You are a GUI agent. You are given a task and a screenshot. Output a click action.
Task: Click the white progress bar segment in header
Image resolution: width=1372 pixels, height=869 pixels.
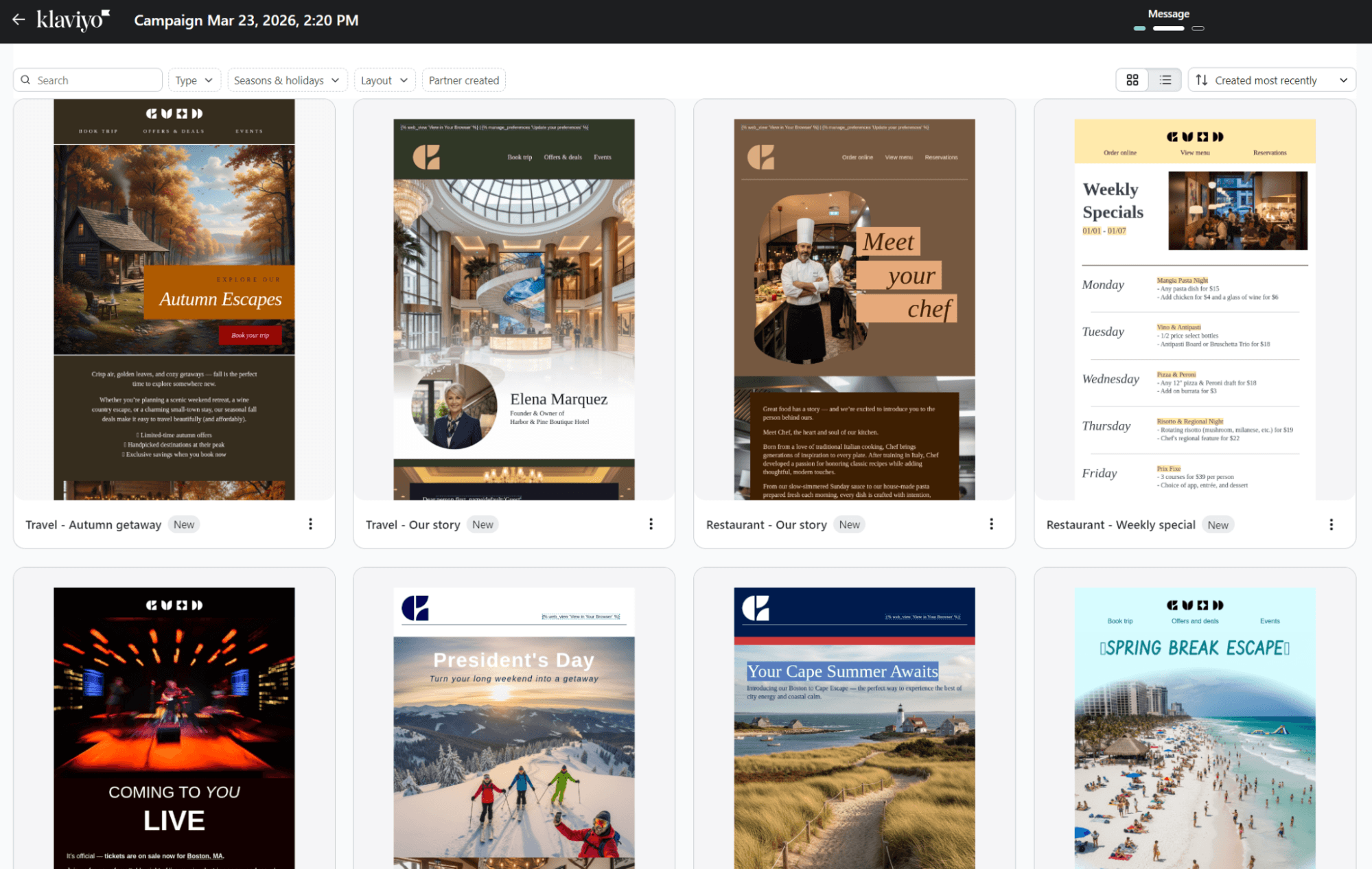[1169, 29]
